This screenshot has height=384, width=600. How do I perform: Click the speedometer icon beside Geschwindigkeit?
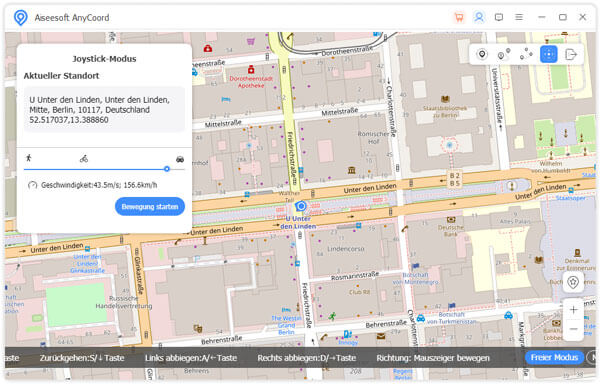(33, 185)
